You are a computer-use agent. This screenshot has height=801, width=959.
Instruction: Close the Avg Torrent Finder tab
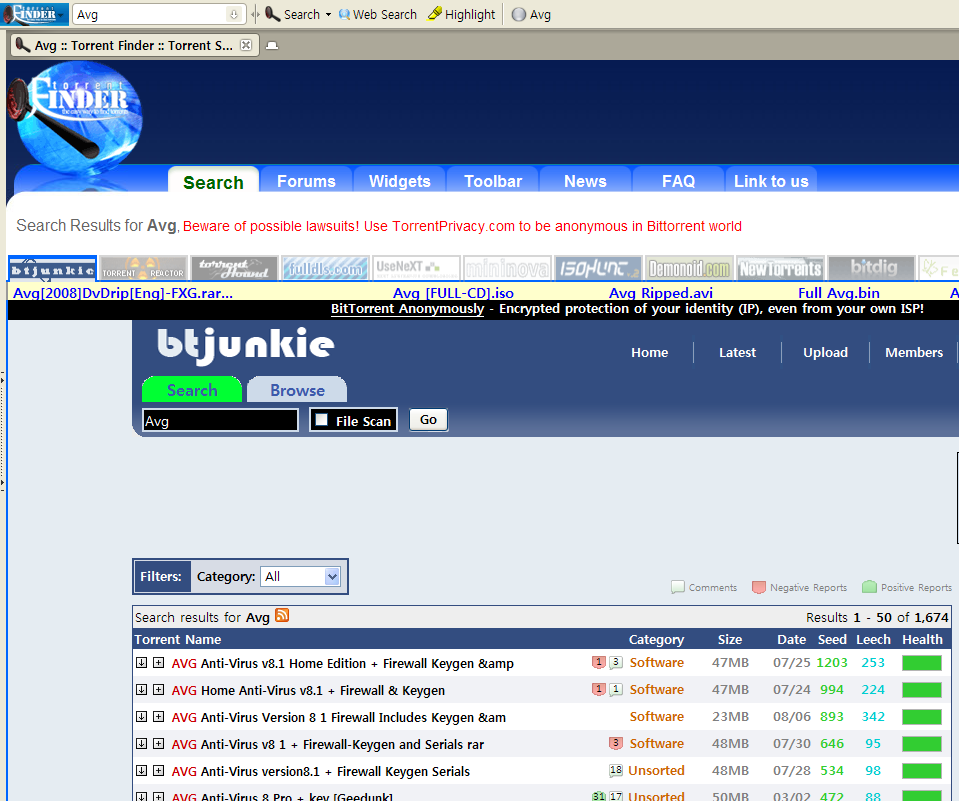(246, 45)
